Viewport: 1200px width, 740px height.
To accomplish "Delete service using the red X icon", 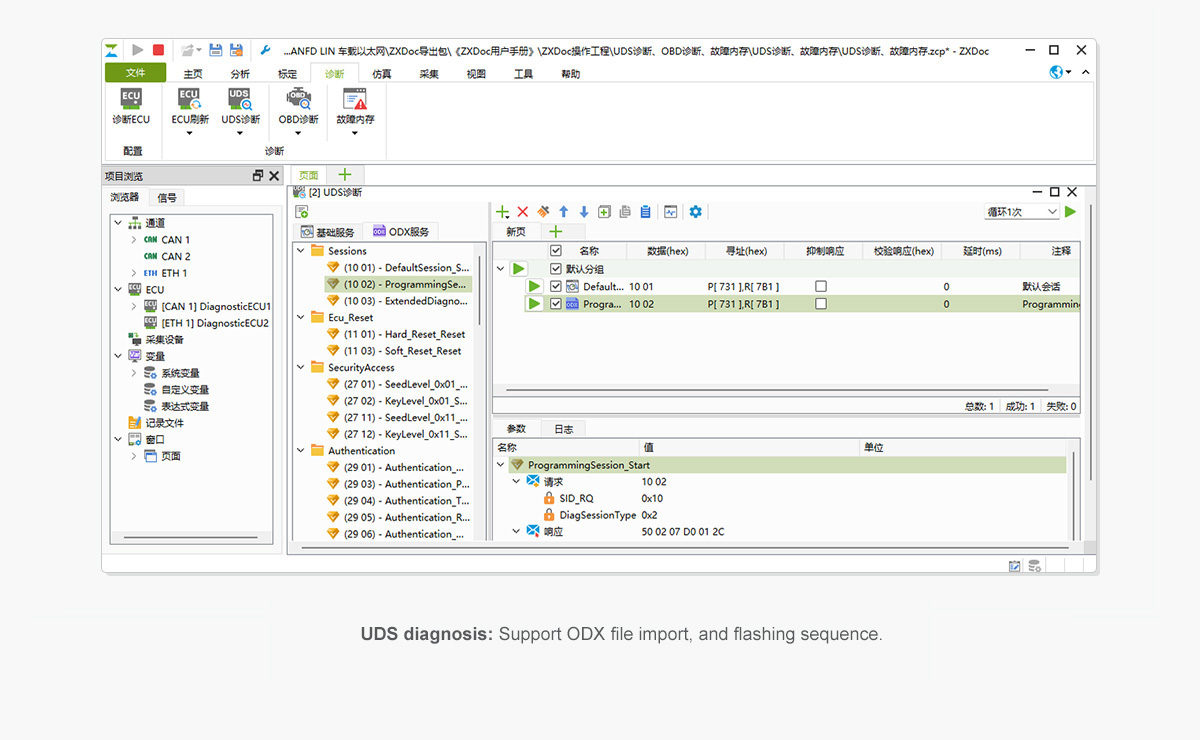I will pyautogui.click(x=522, y=212).
